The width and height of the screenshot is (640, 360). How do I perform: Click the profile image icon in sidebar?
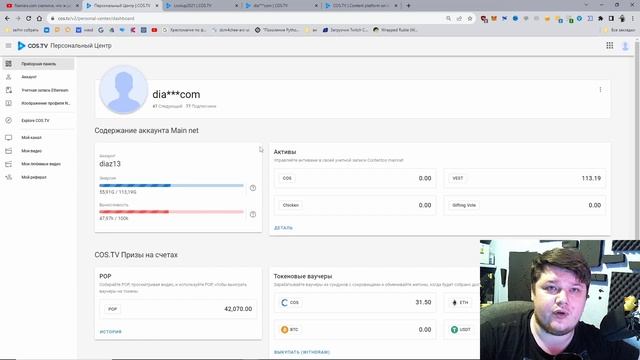tap(9, 103)
